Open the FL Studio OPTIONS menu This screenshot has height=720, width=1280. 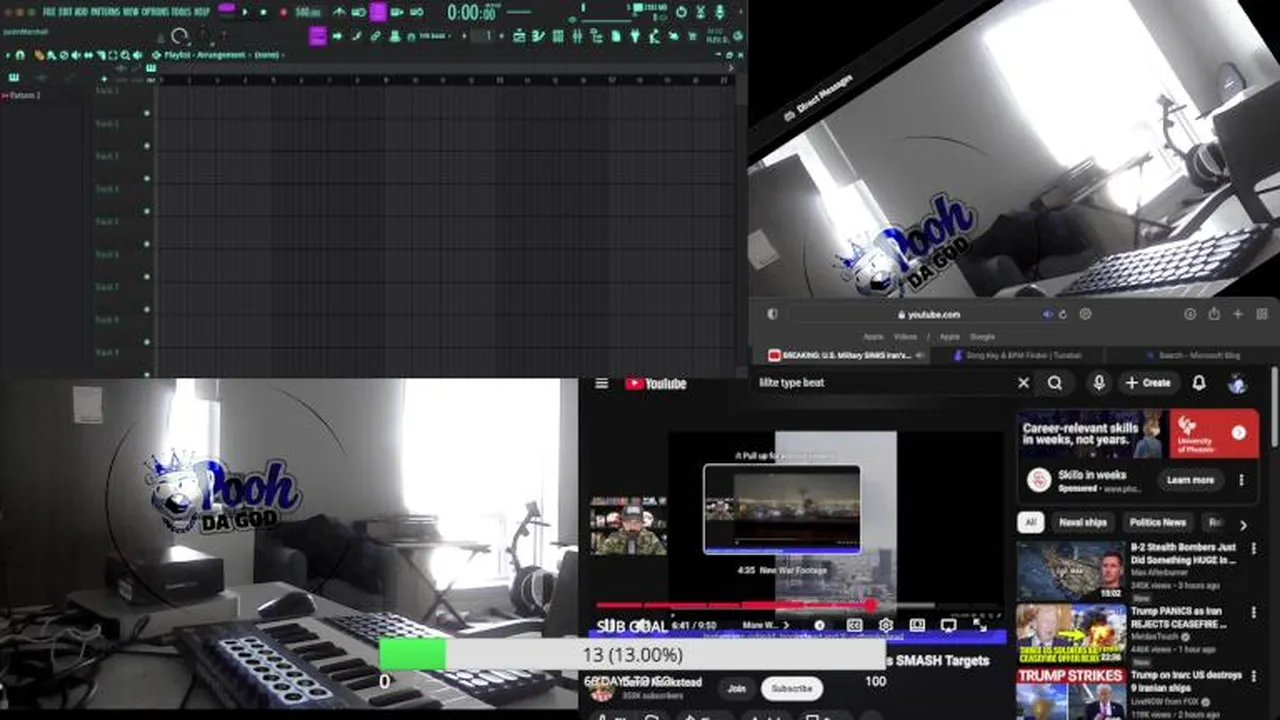click(155, 11)
